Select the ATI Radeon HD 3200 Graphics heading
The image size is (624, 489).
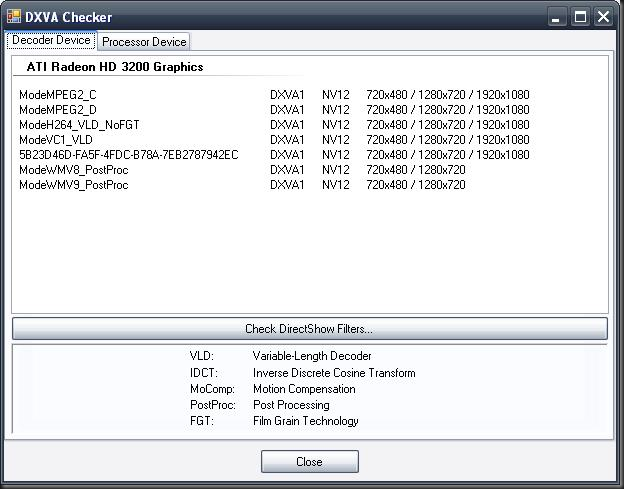coord(115,67)
